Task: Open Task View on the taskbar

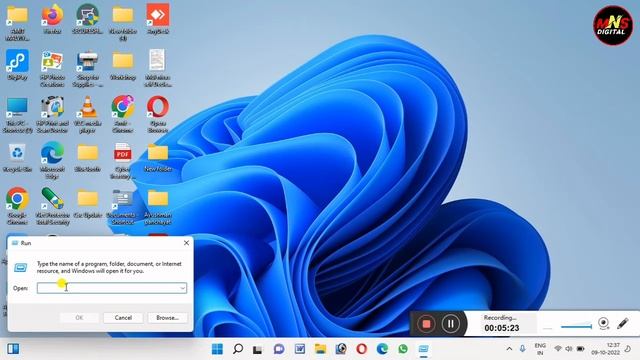Action: 258,349
